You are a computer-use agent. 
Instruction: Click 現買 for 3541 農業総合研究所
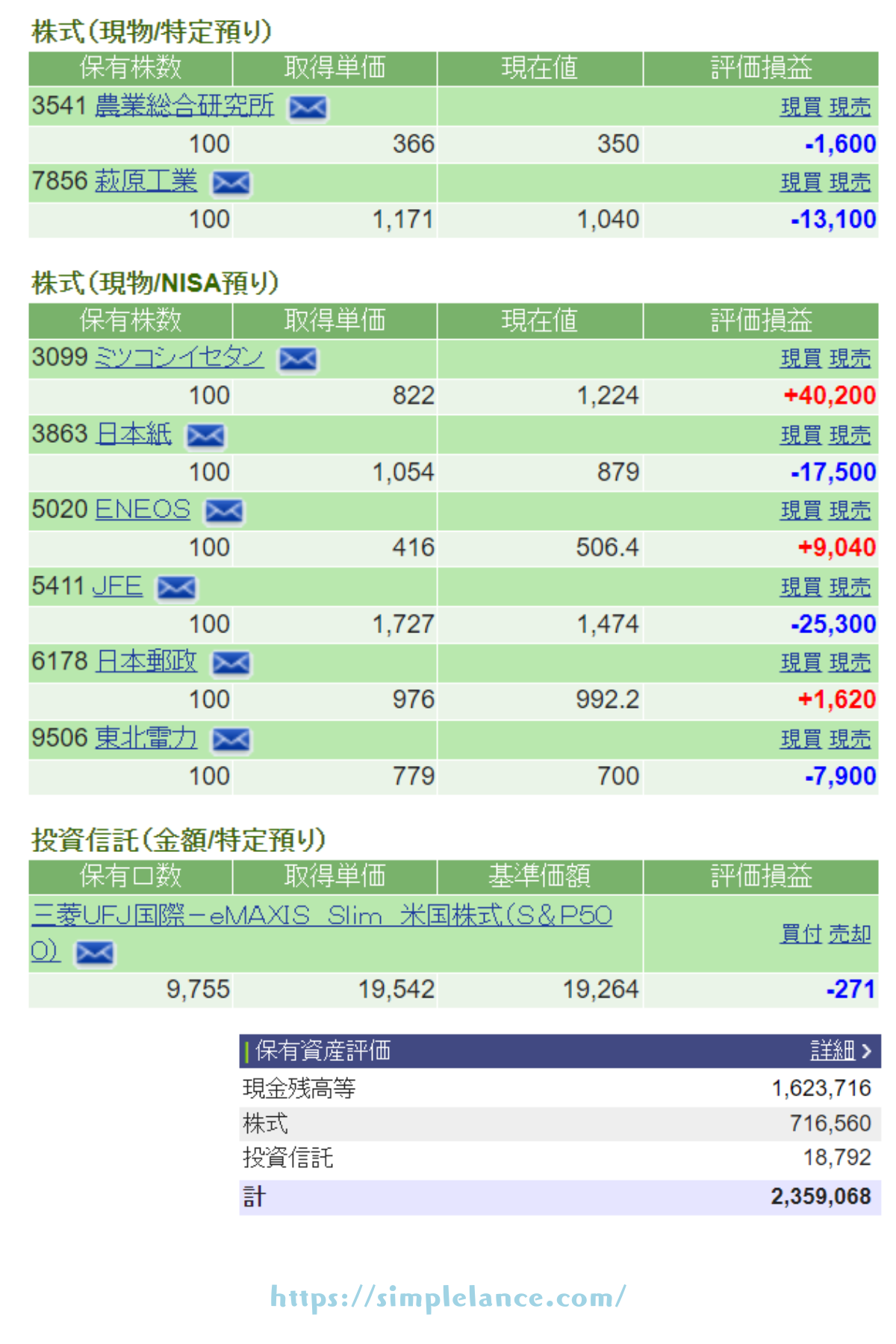(x=800, y=108)
